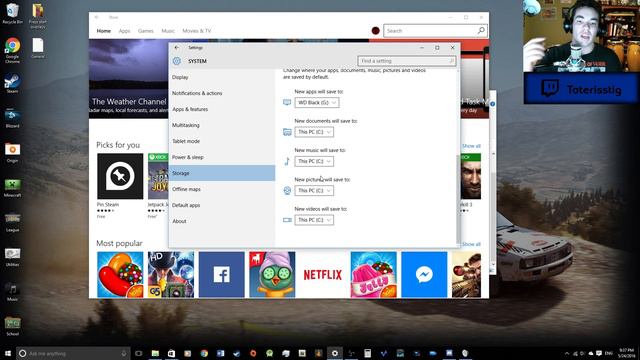Open the Candy Crush Saga tile
Viewport: 640px width, 360px height.
tap(120, 275)
